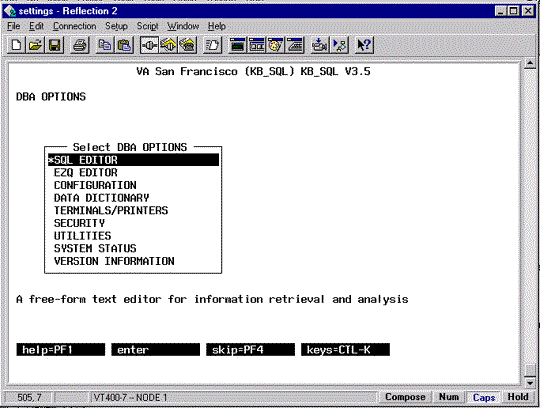Viewport: 540px width, 408px height.
Task: Open terminal setup monitor icon
Action: (238, 45)
